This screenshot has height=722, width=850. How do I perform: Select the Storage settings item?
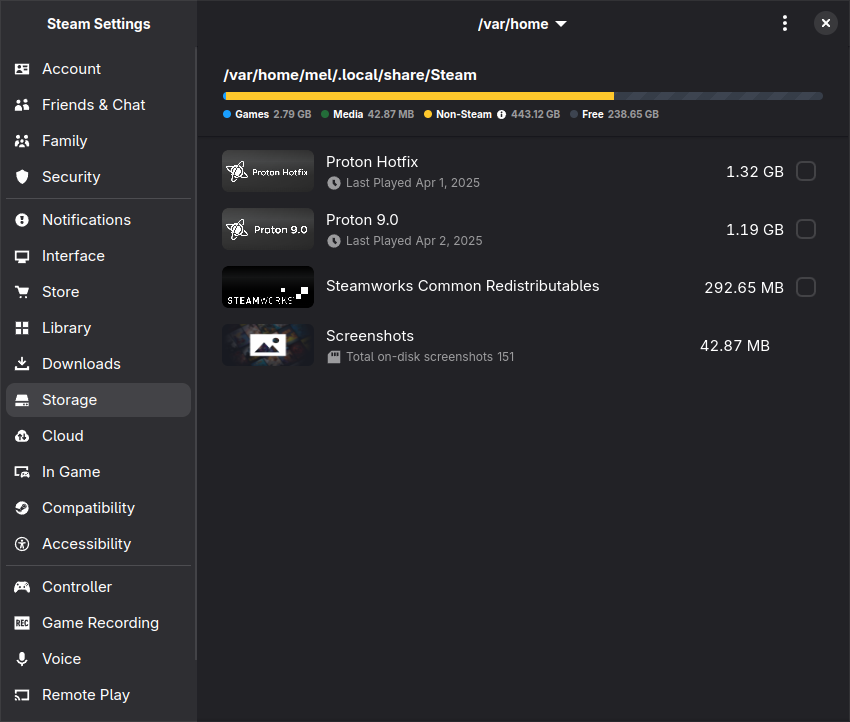click(x=98, y=400)
